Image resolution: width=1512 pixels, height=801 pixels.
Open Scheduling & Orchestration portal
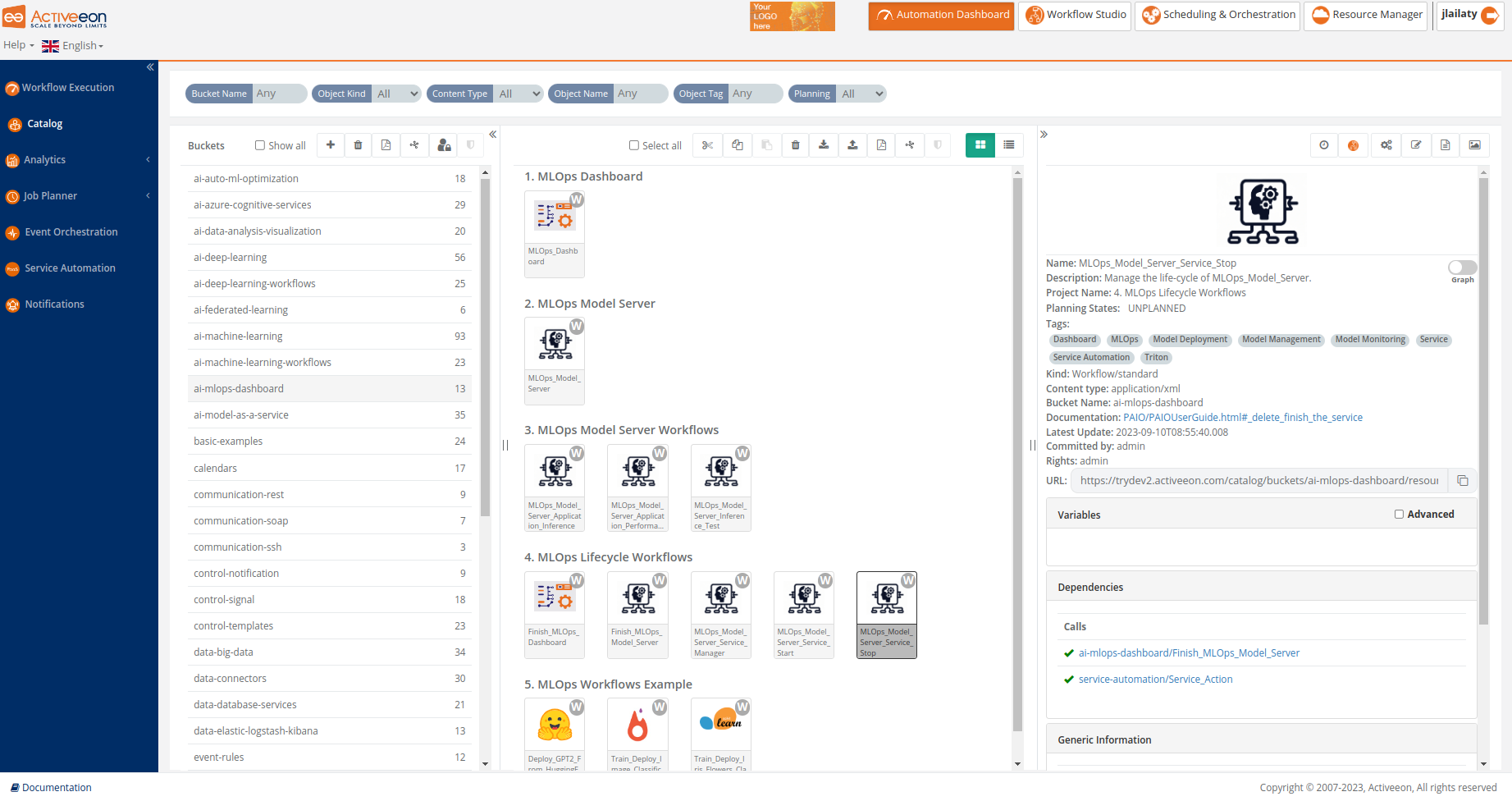1218,16
